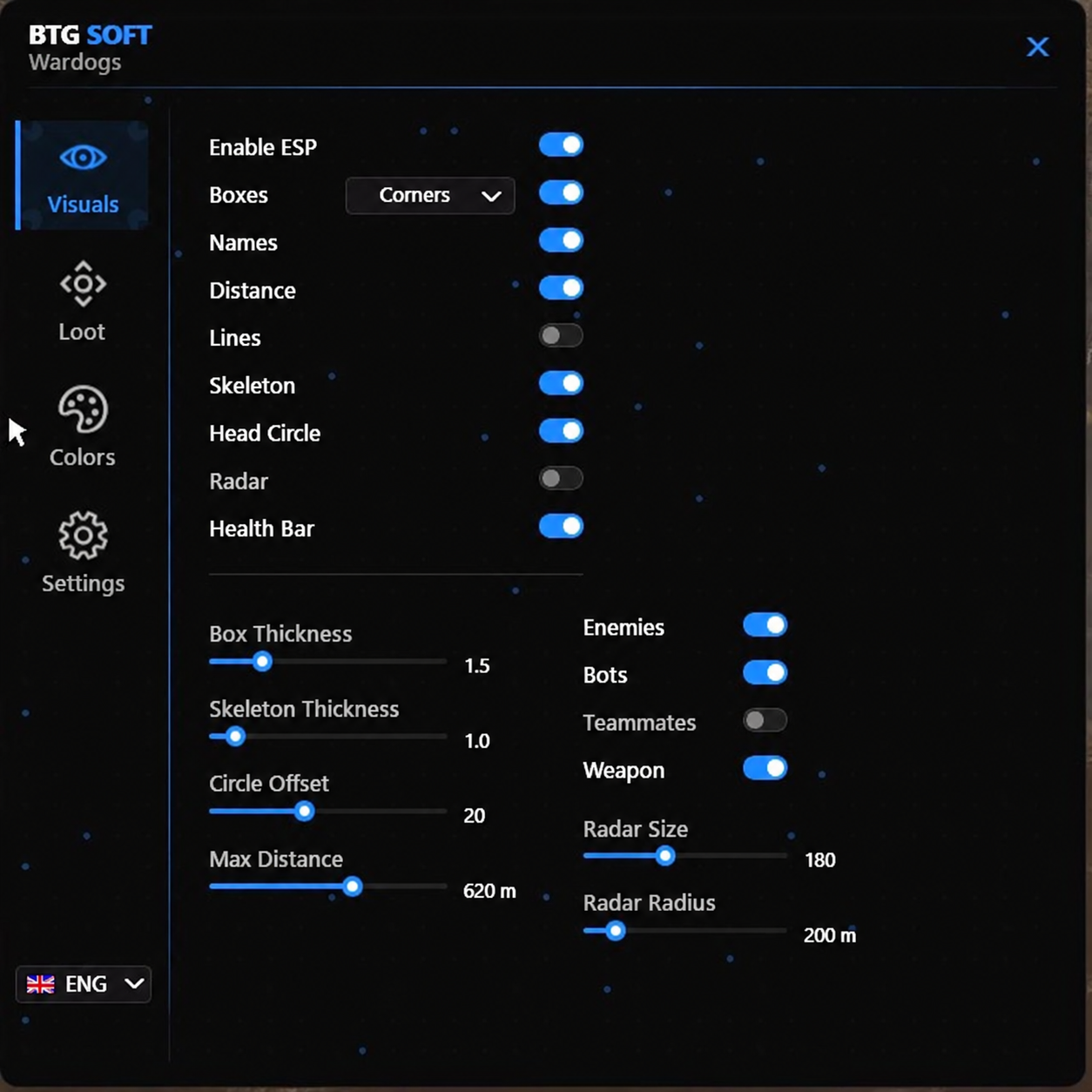Click the Box Thickness slider handle

[x=262, y=662]
